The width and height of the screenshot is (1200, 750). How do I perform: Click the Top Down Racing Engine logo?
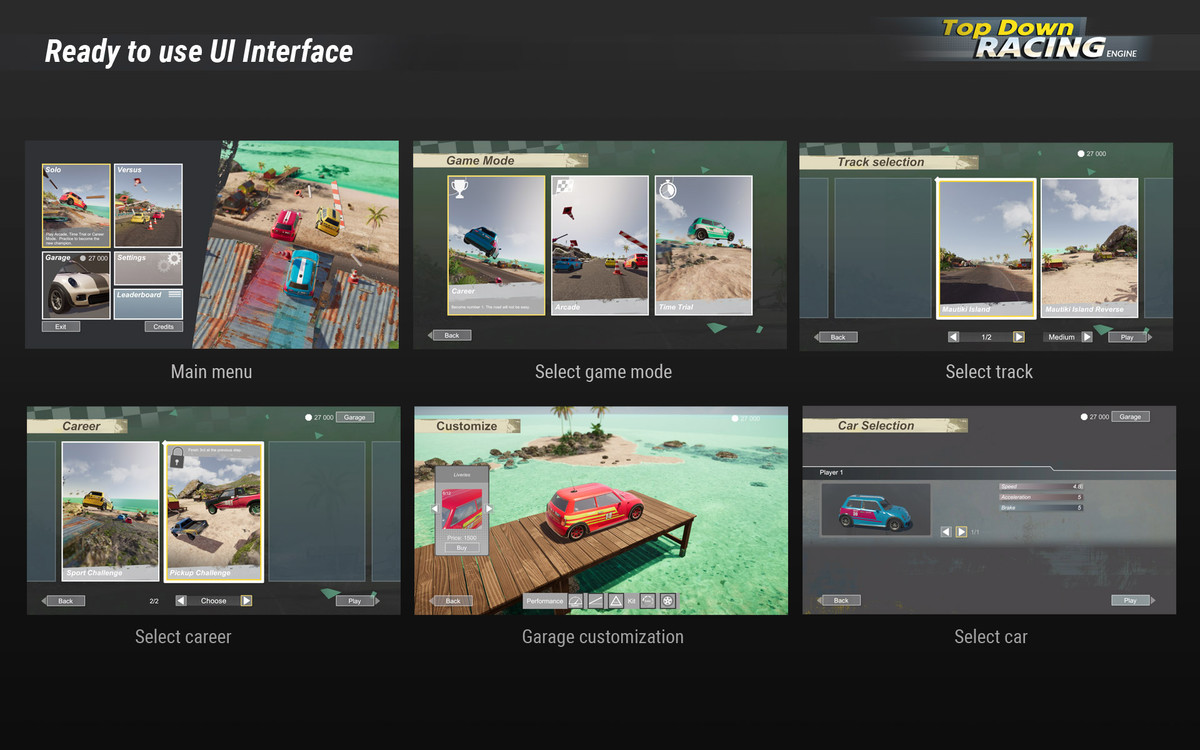1040,40
